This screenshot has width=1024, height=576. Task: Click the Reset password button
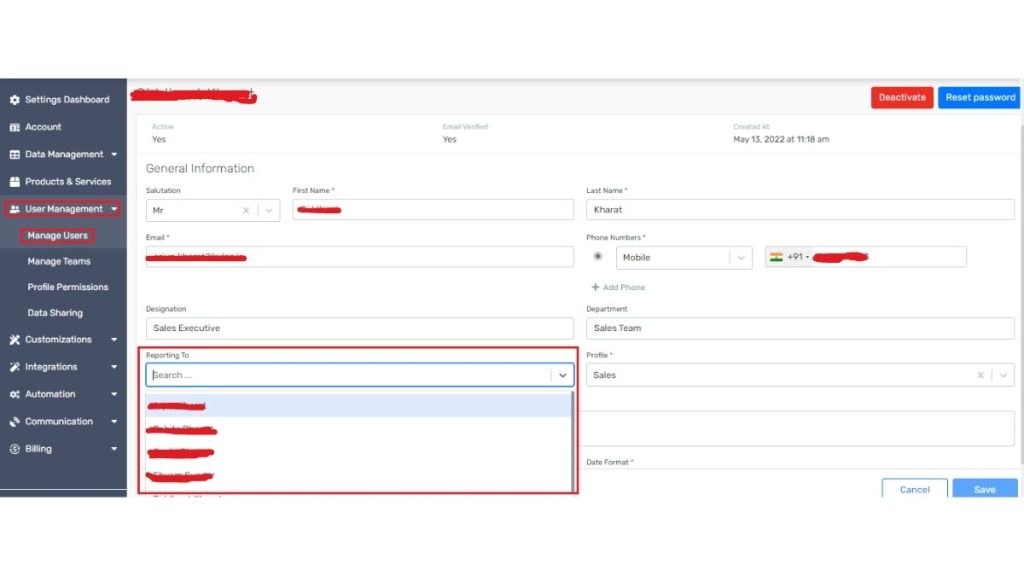(980, 97)
